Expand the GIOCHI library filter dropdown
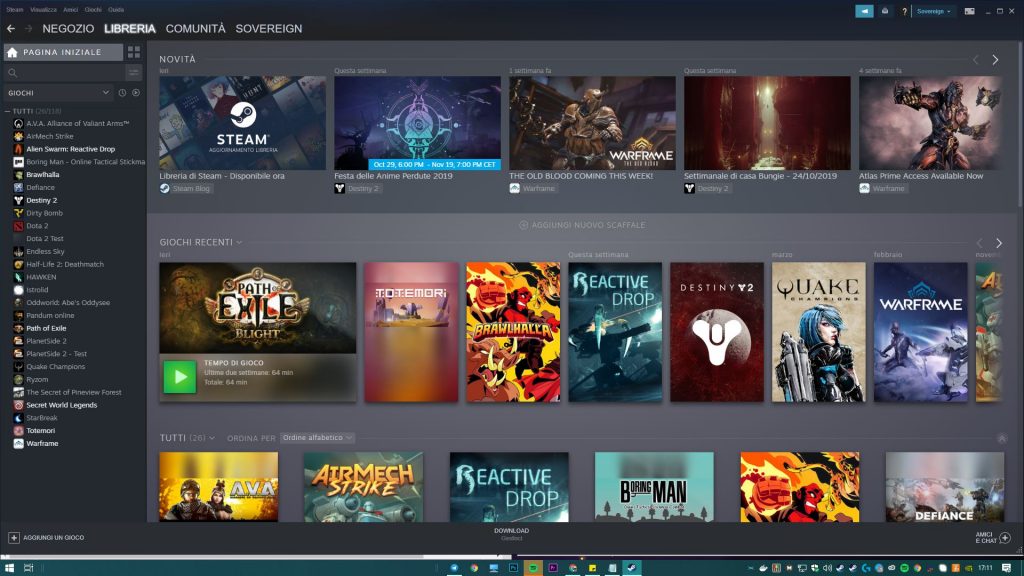Image resolution: width=1024 pixels, height=576 pixels. point(106,93)
